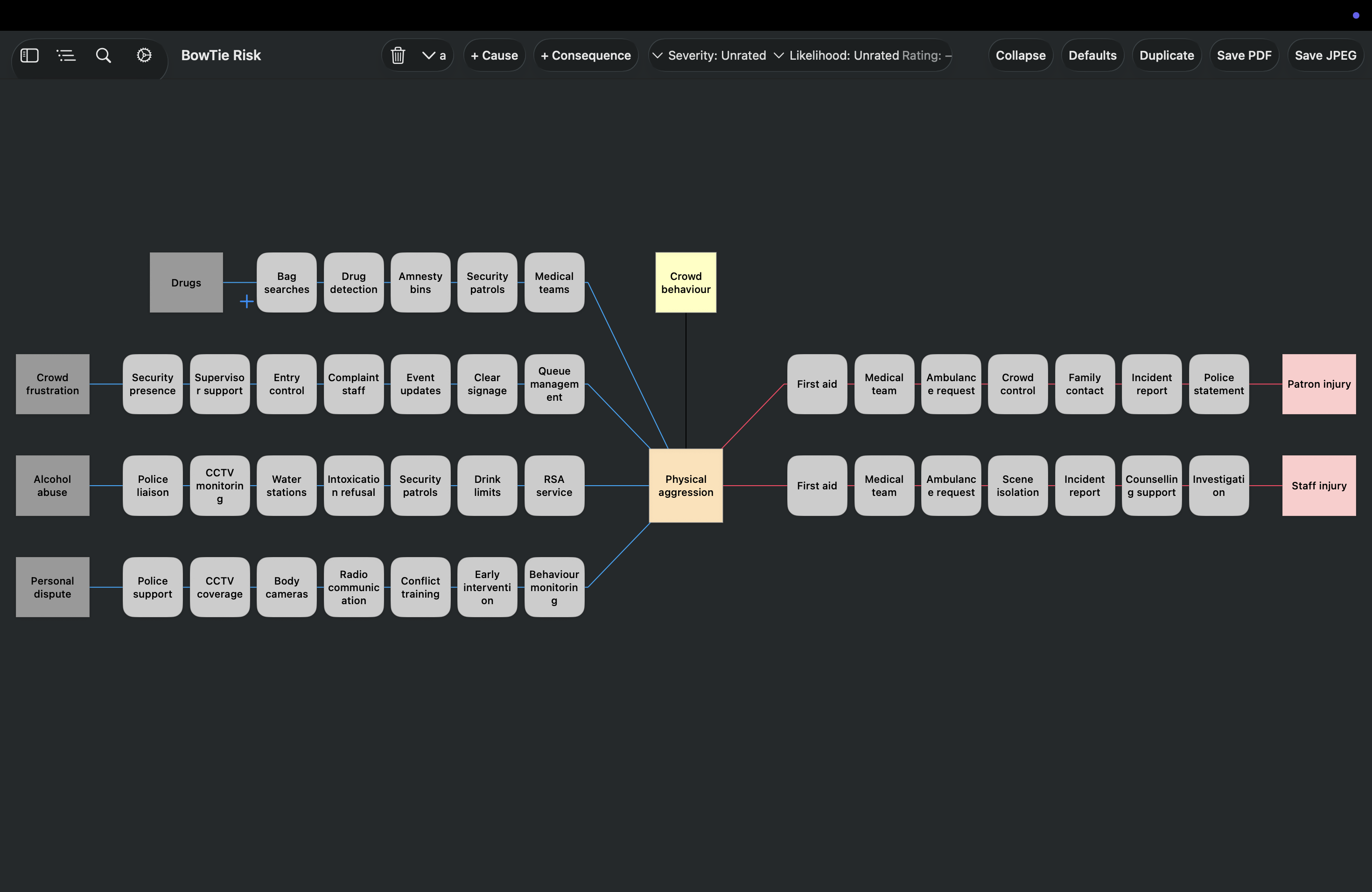Select the Crowd behaviour hazard node

[x=686, y=282]
